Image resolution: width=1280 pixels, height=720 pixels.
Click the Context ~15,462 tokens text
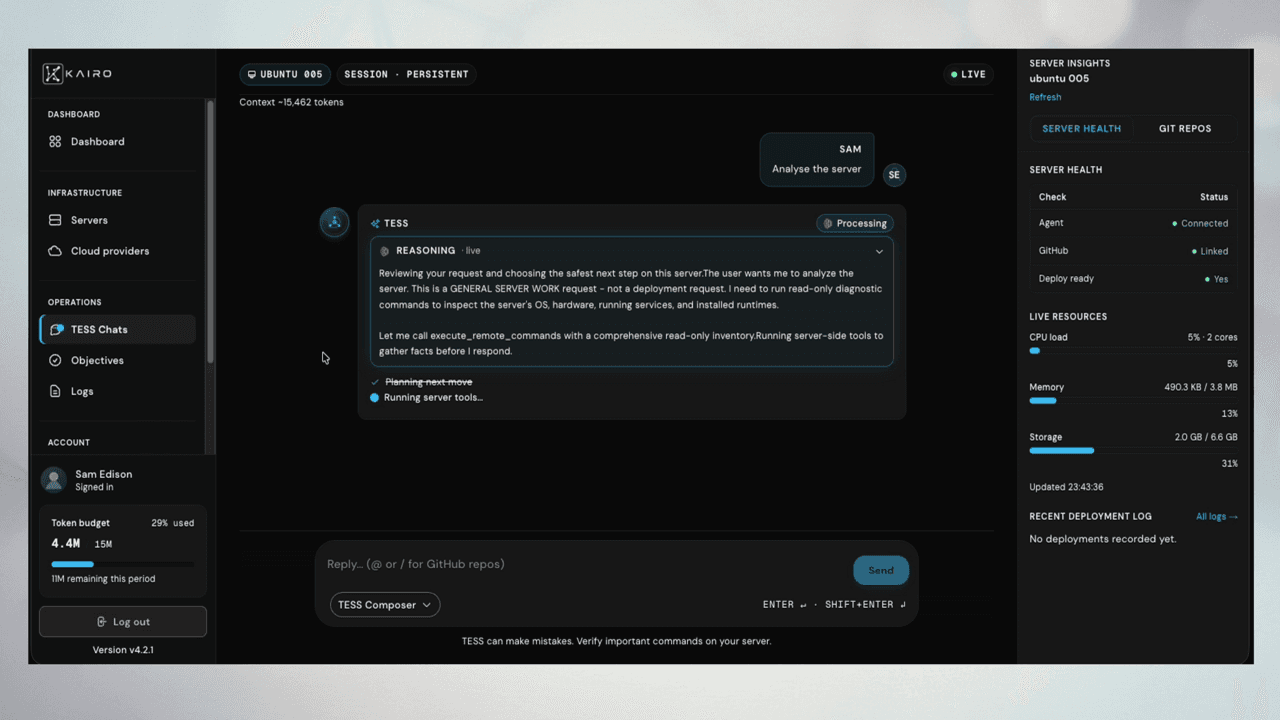click(x=291, y=102)
